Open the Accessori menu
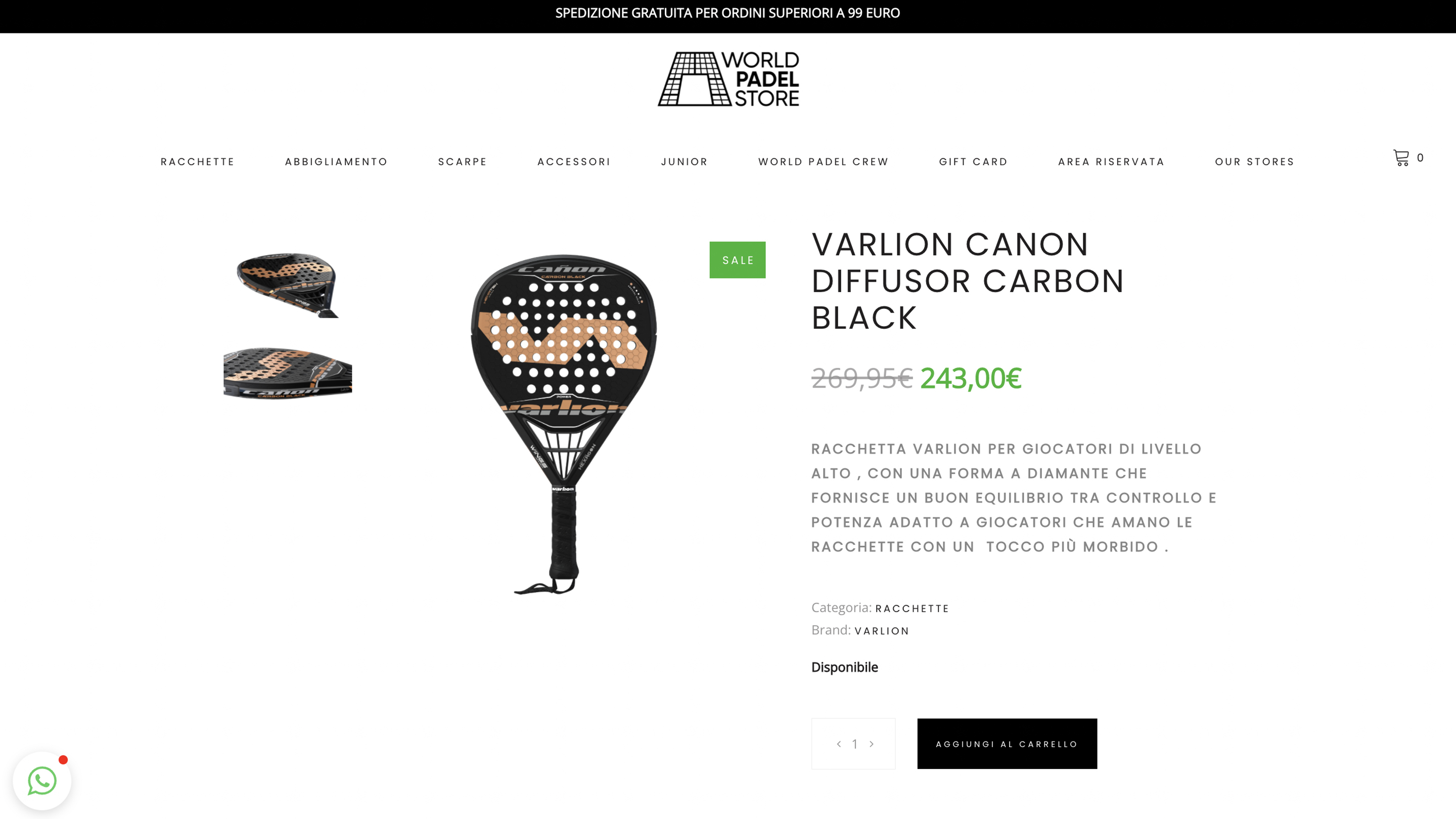 [574, 162]
